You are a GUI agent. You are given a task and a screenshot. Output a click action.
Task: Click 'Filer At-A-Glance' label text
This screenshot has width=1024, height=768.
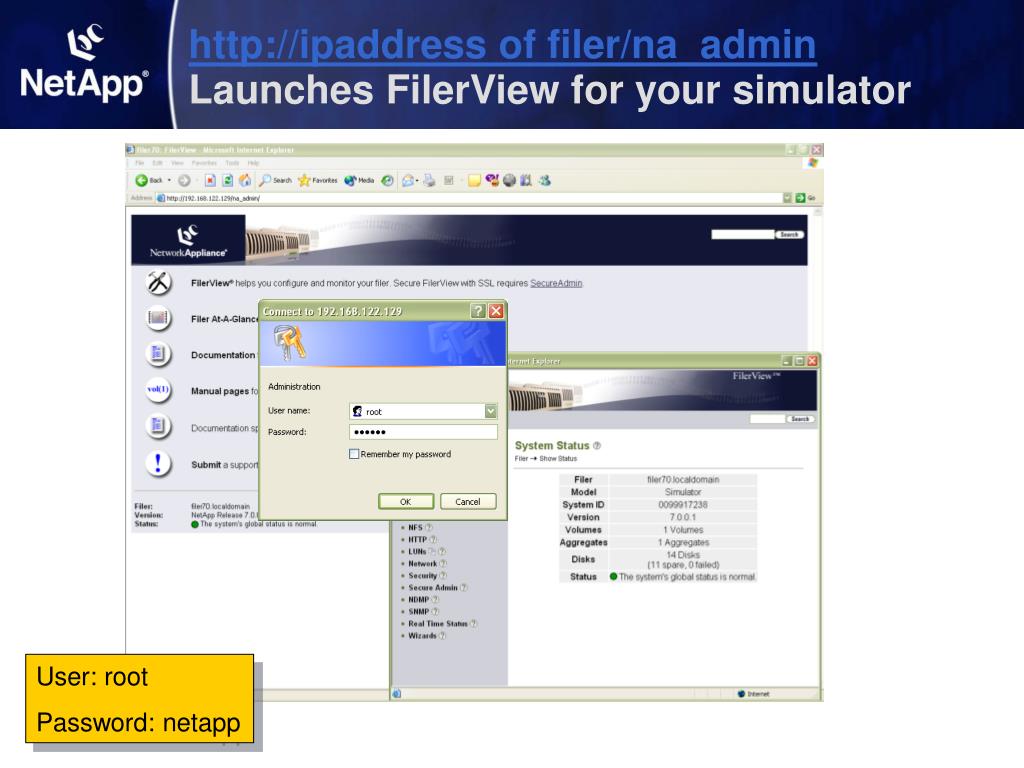pos(224,319)
